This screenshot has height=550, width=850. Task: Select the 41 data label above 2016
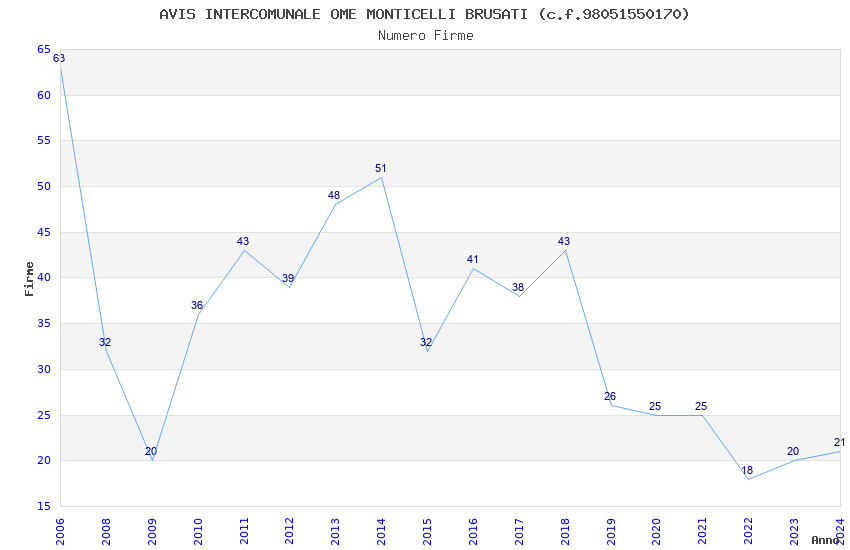pos(473,259)
